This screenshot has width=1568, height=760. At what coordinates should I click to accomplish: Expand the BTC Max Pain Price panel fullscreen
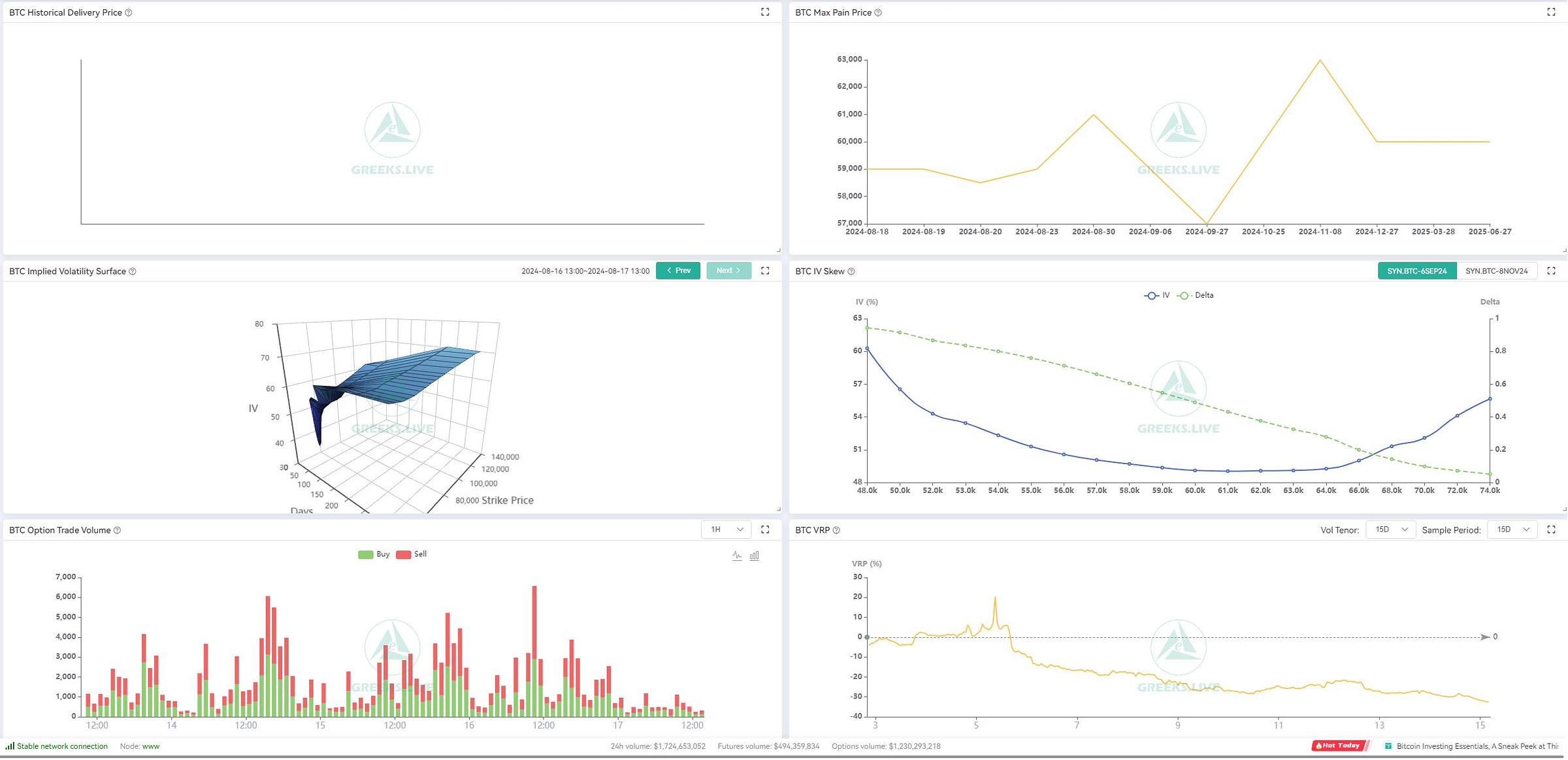(x=1551, y=12)
